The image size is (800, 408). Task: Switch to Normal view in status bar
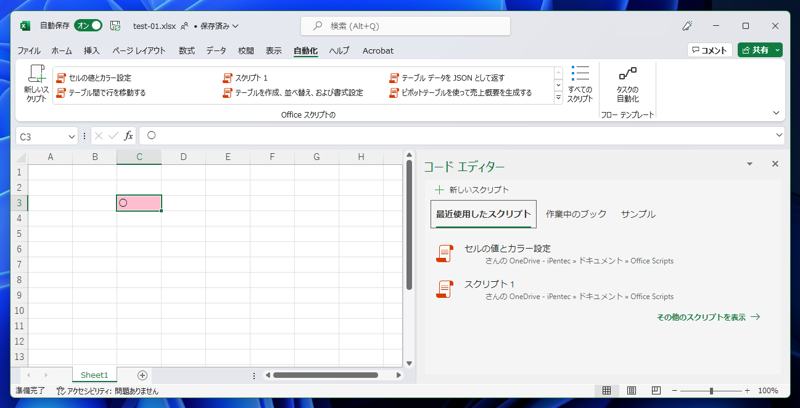point(606,391)
